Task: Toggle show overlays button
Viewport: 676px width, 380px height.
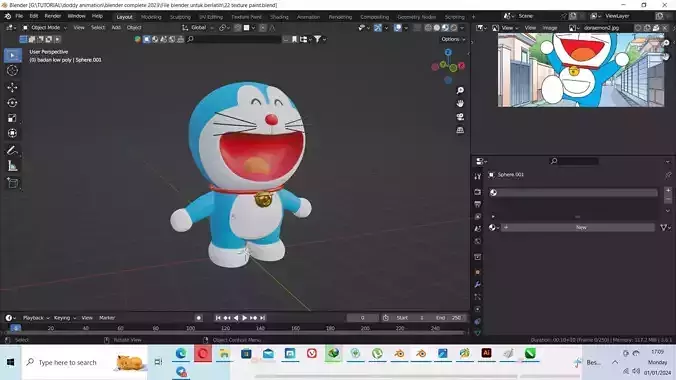Action: click(x=397, y=28)
